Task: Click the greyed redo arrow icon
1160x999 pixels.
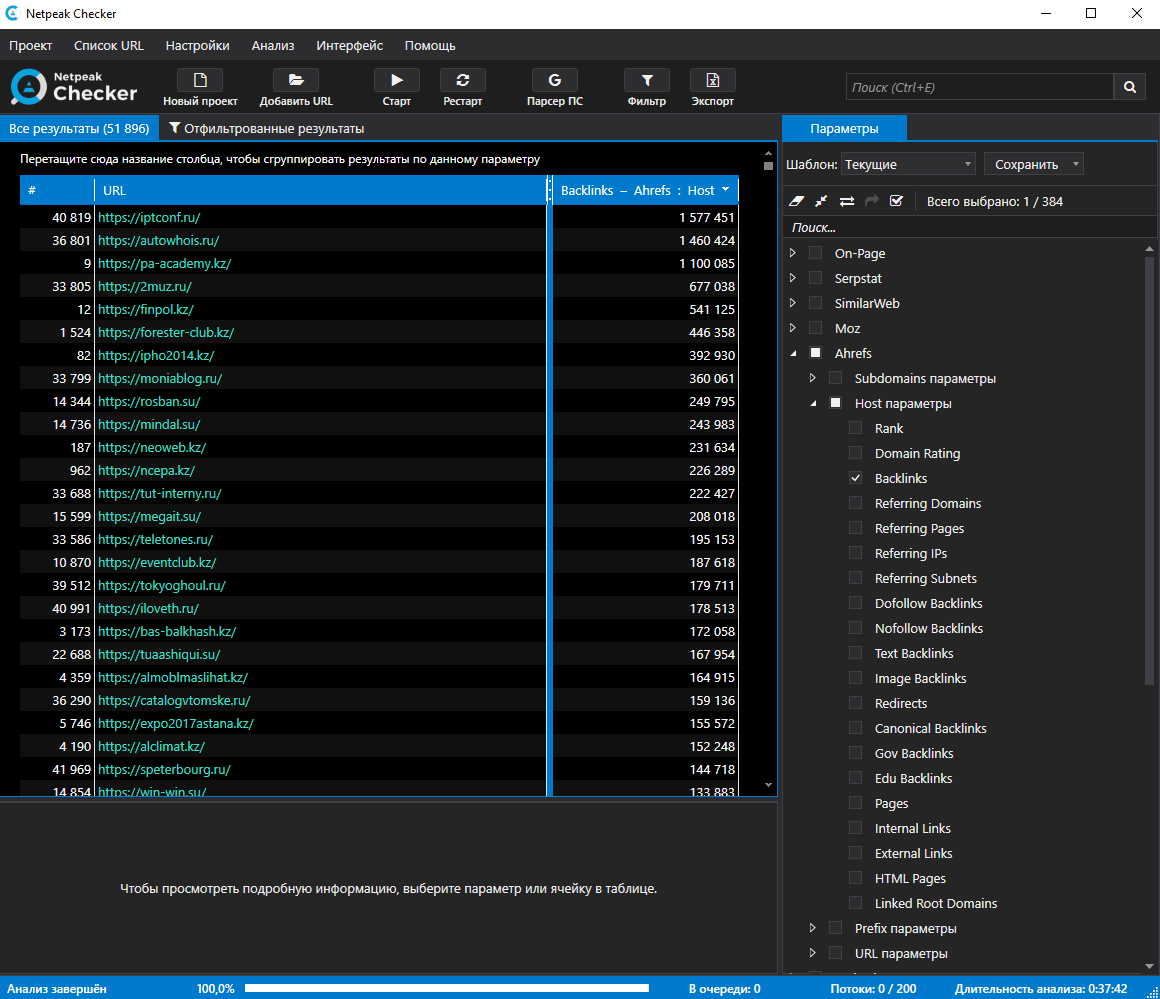Action: coord(871,201)
